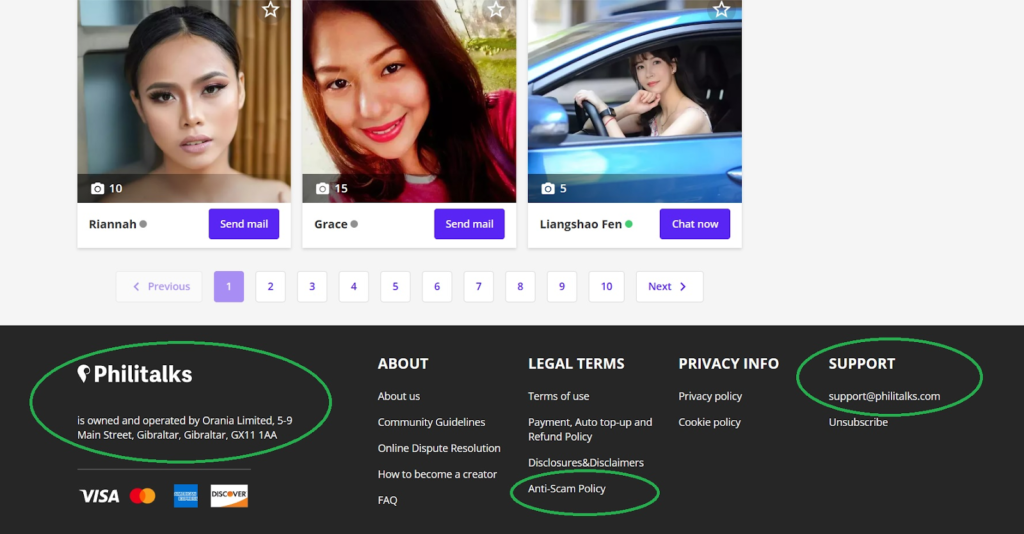Open How to become a creator
Viewport: 1024px width, 534px height.
(437, 475)
